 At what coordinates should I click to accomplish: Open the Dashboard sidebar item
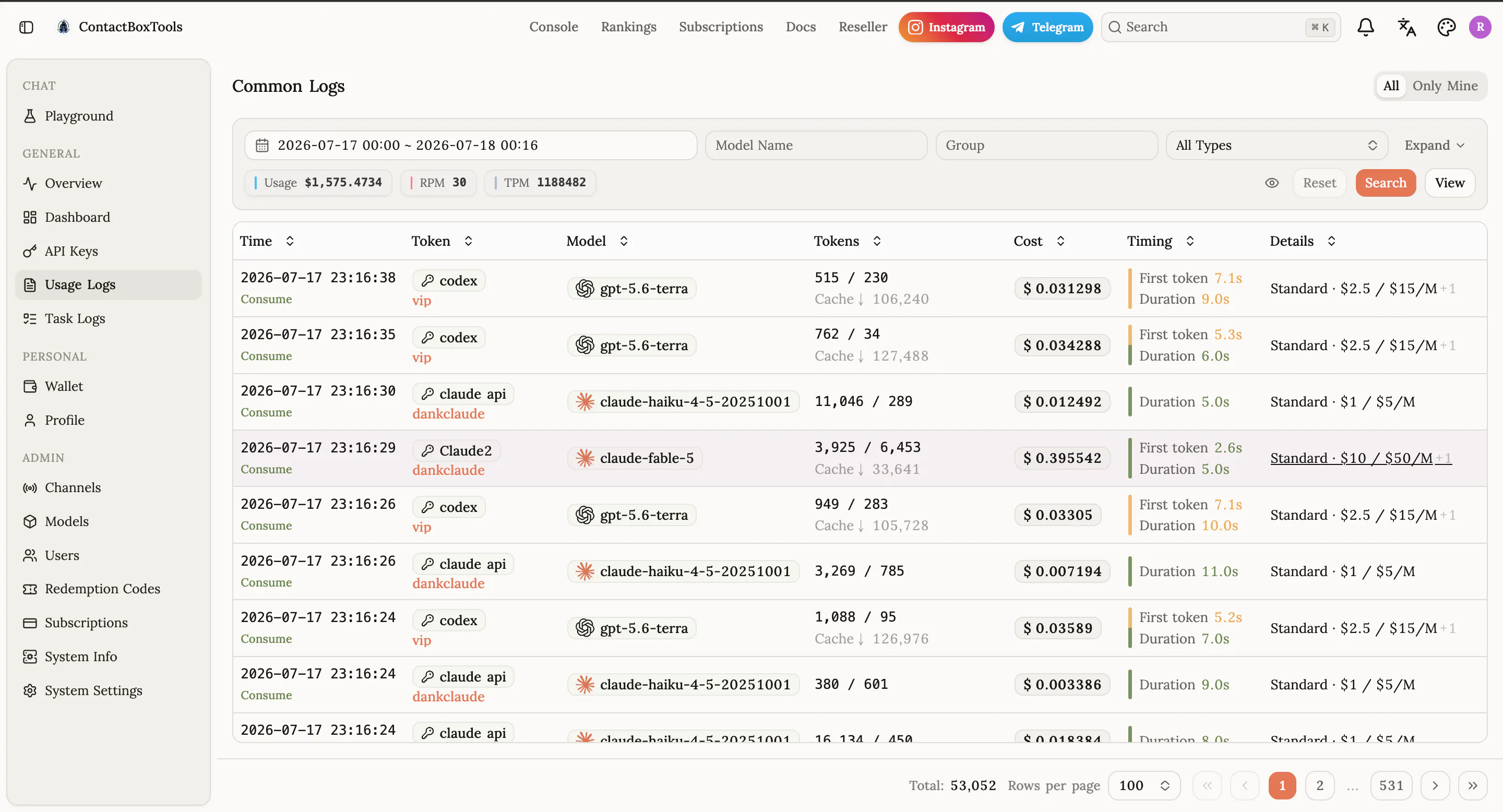[x=109, y=217]
